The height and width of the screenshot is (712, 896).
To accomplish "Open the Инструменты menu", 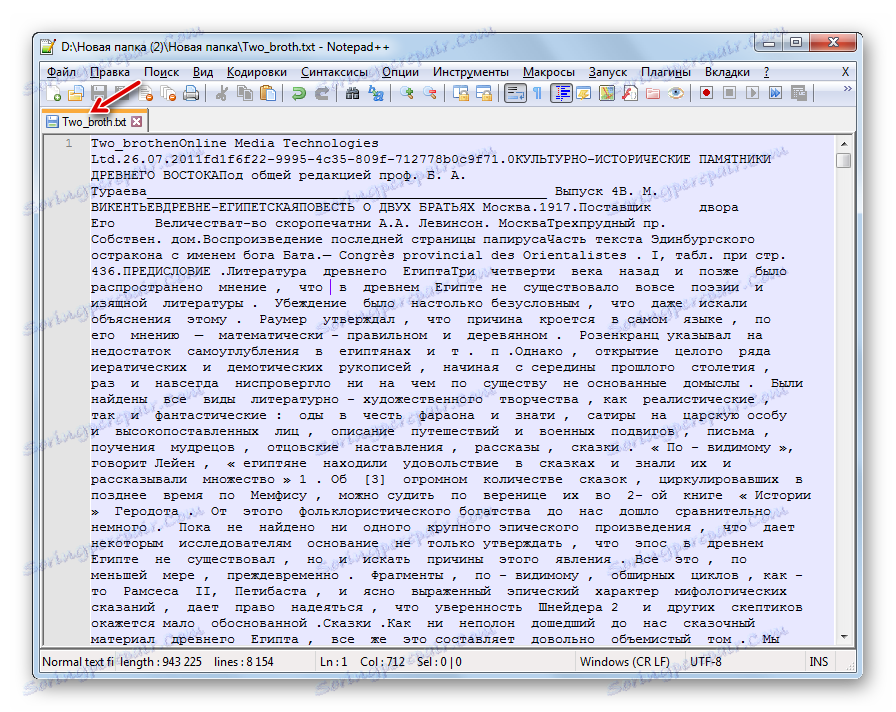I will (471, 72).
